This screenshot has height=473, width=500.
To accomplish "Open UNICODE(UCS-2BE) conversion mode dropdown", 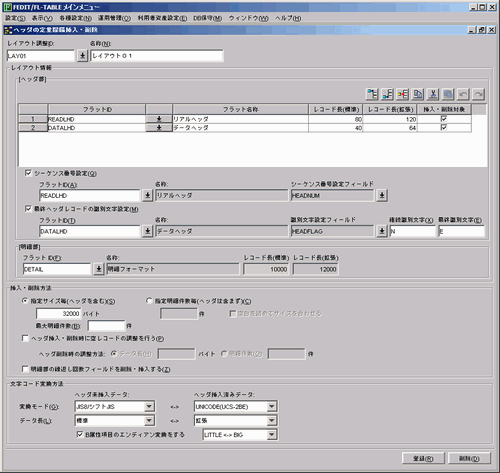I will pos(272,406).
